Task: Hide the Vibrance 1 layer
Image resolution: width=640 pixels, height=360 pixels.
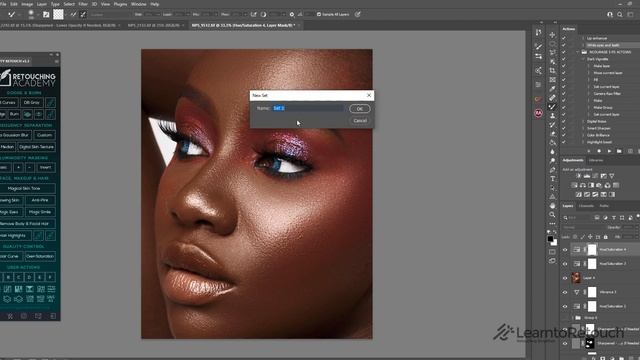Action: point(565,292)
